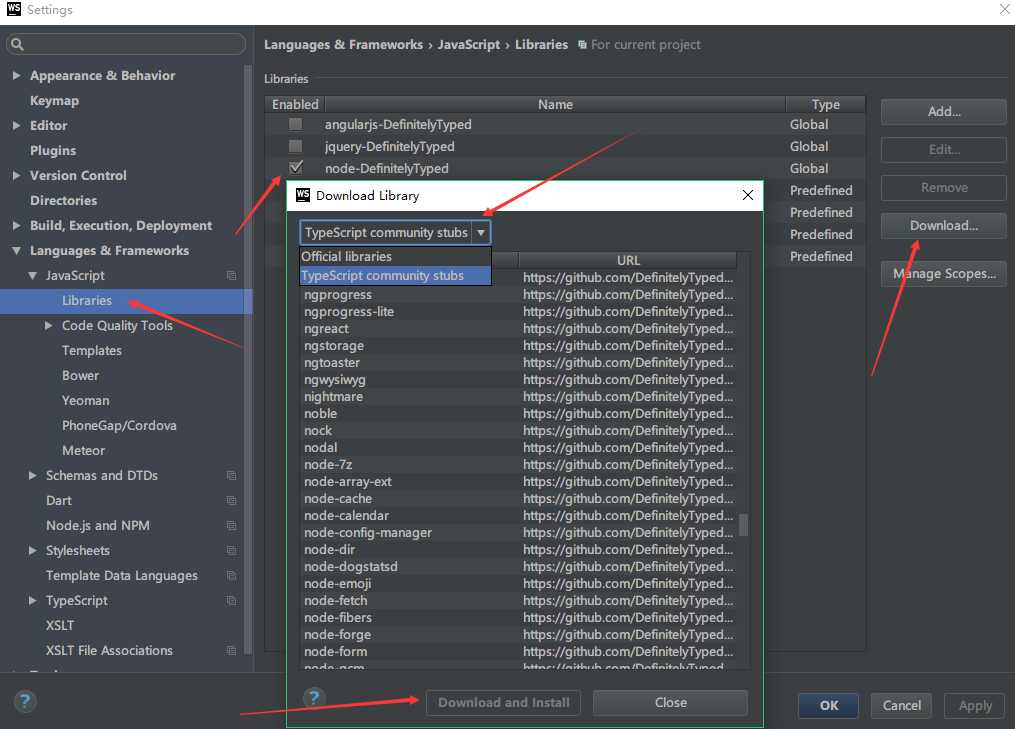This screenshot has width=1015, height=729.
Task: Expand Build, Execution, Deployment section
Action: [16, 225]
